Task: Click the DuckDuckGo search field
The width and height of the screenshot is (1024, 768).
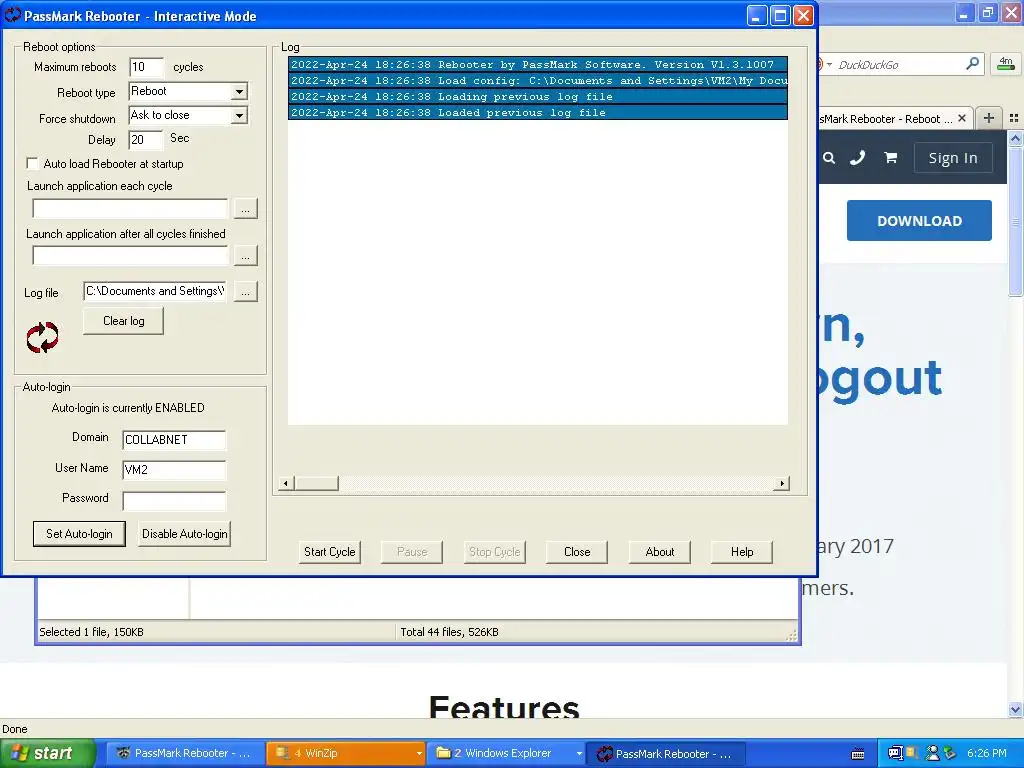Action: click(x=900, y=64)
